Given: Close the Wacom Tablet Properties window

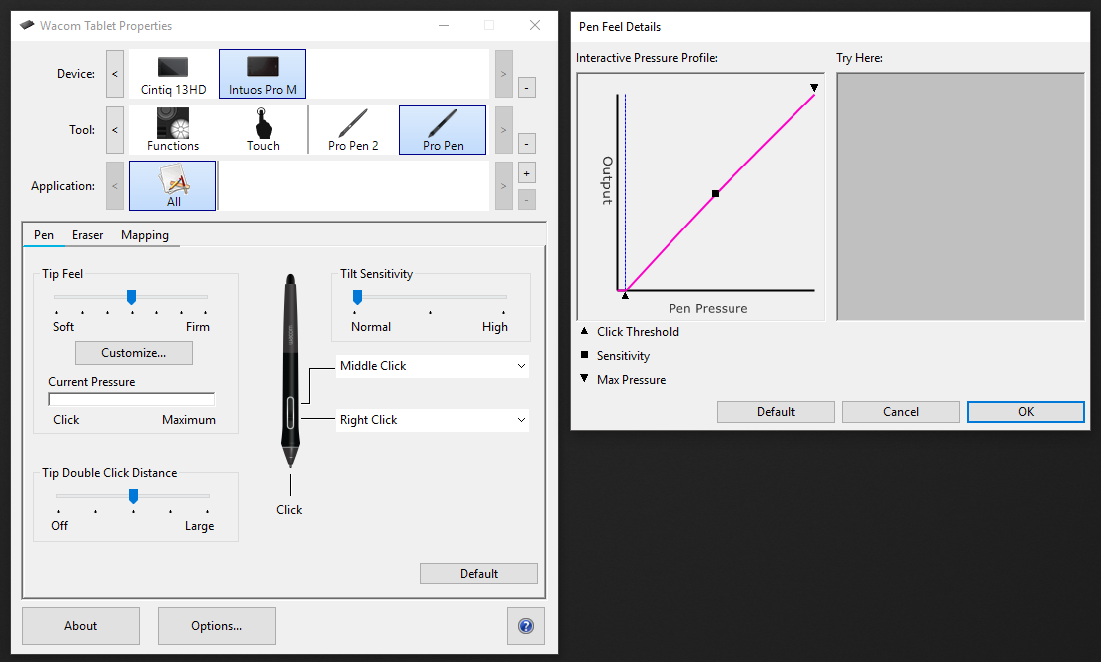Looking at the screenshot, I should (535, 25).
